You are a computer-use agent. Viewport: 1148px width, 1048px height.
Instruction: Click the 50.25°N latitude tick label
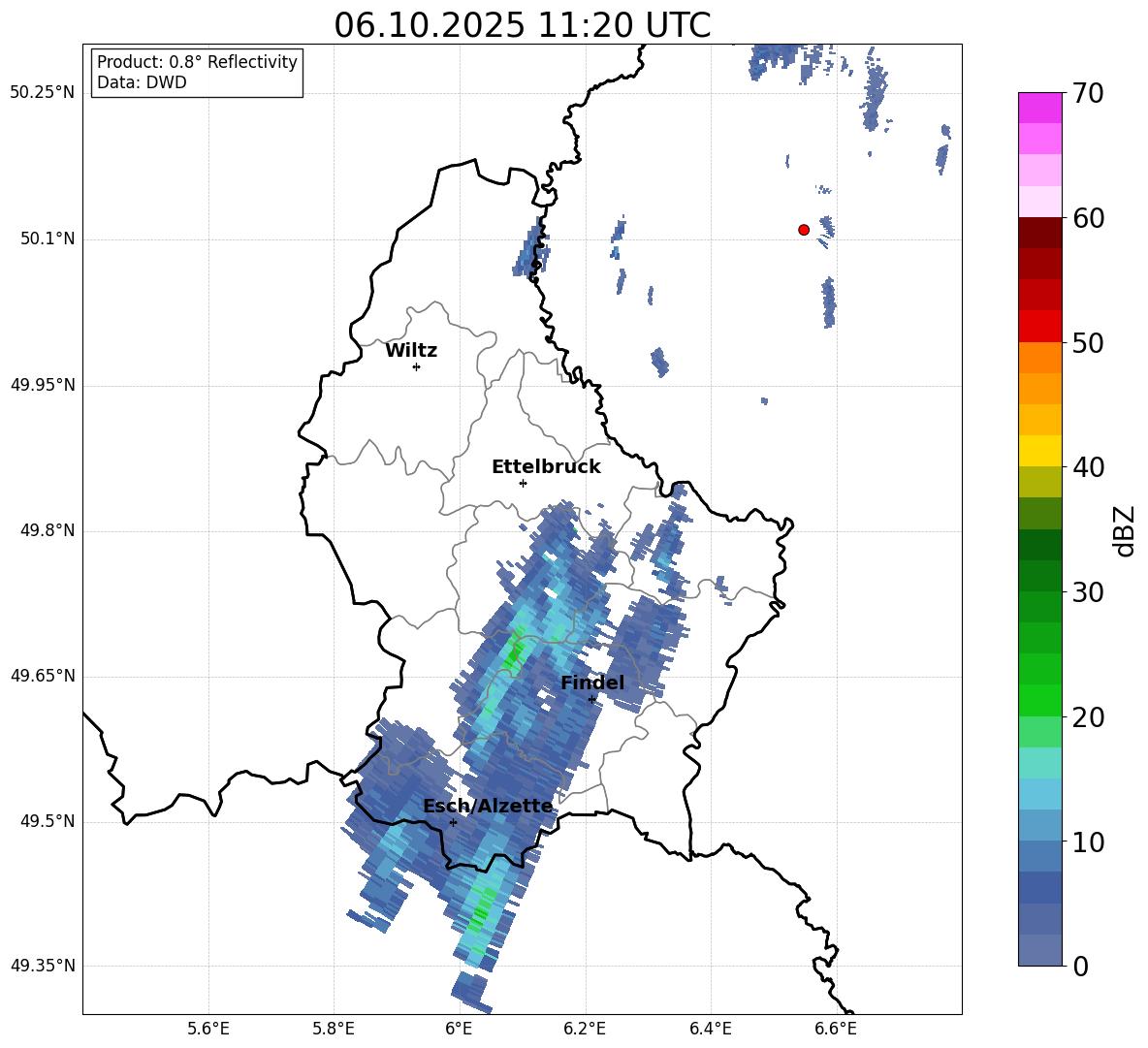tap(43, 93)
